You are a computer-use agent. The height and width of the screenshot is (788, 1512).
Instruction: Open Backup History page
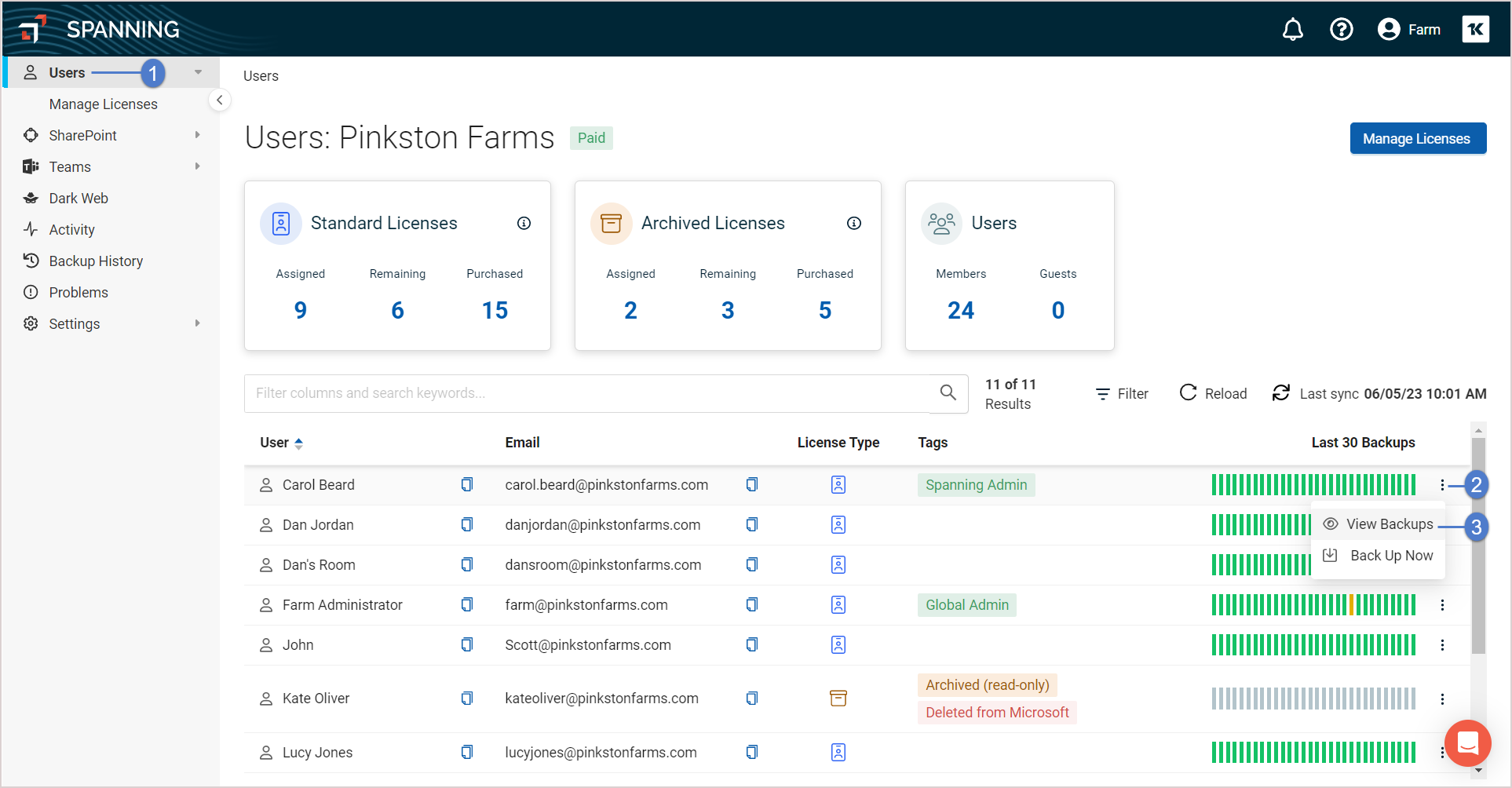pyautogui.click(x=96, y=261)
